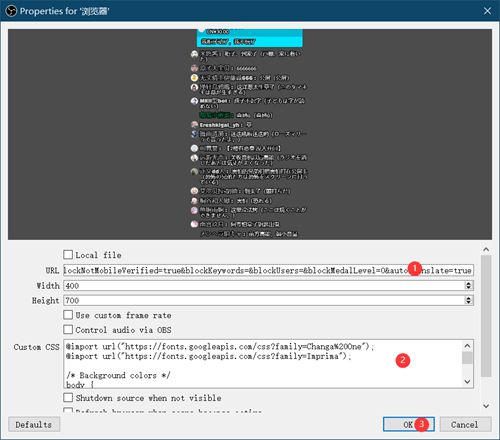
Task: Click Custom CSS scrollbar down arrow
Action: point(467,382)
